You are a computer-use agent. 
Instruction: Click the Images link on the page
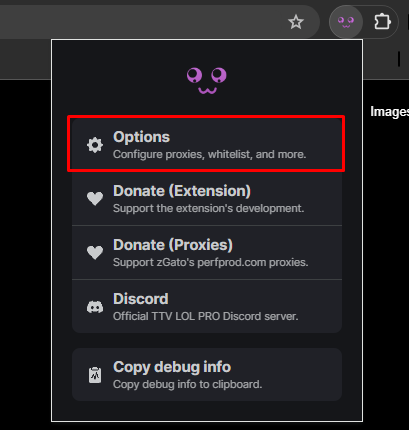point(389,112)
